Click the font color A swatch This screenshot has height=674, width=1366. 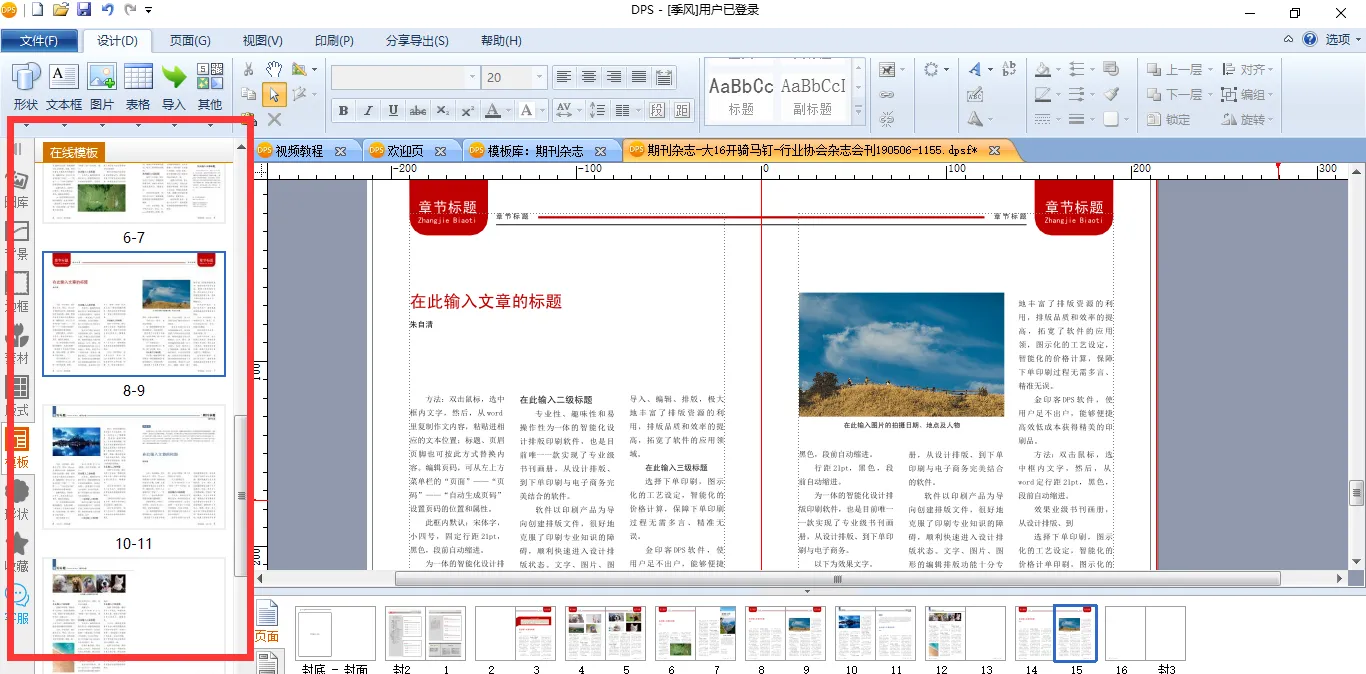[x=492, y=111]
